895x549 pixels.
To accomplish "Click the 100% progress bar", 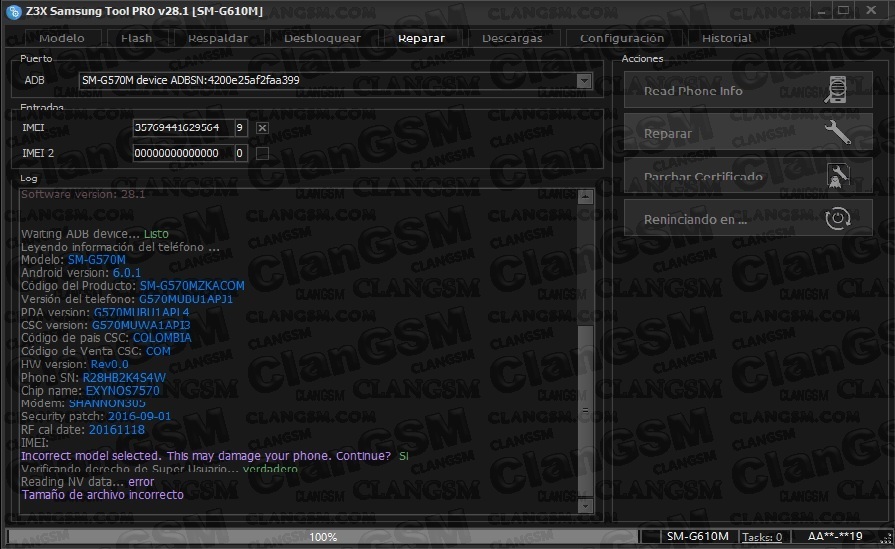I will pos(322,537).
